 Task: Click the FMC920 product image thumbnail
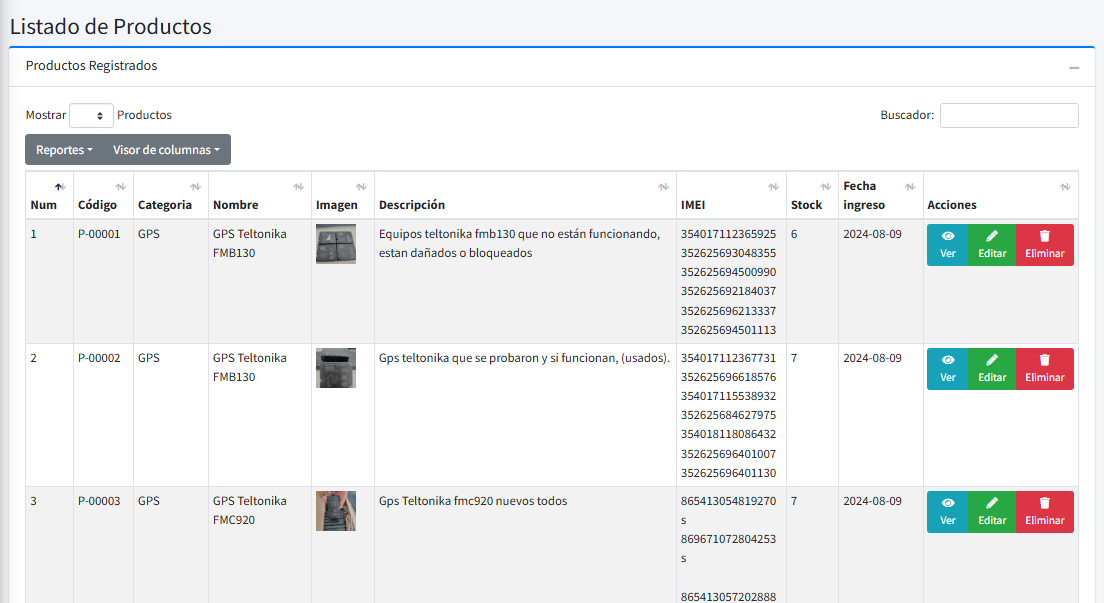(x=335, y=511)
